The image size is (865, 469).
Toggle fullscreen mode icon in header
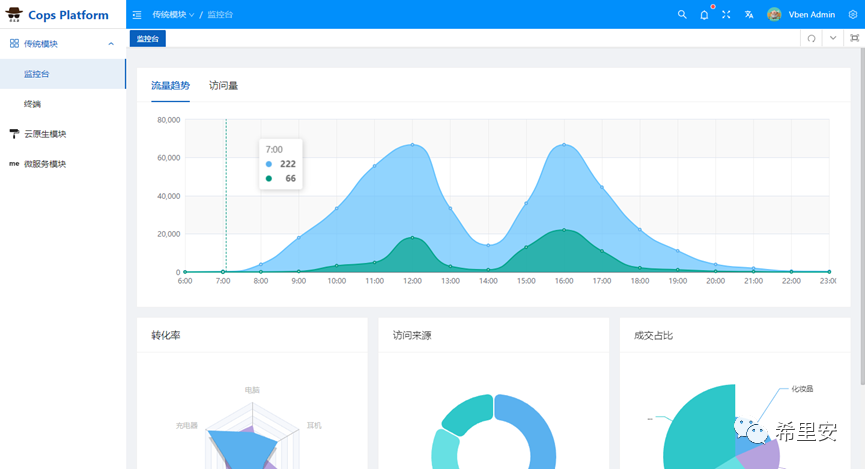[x=726, y=15]
